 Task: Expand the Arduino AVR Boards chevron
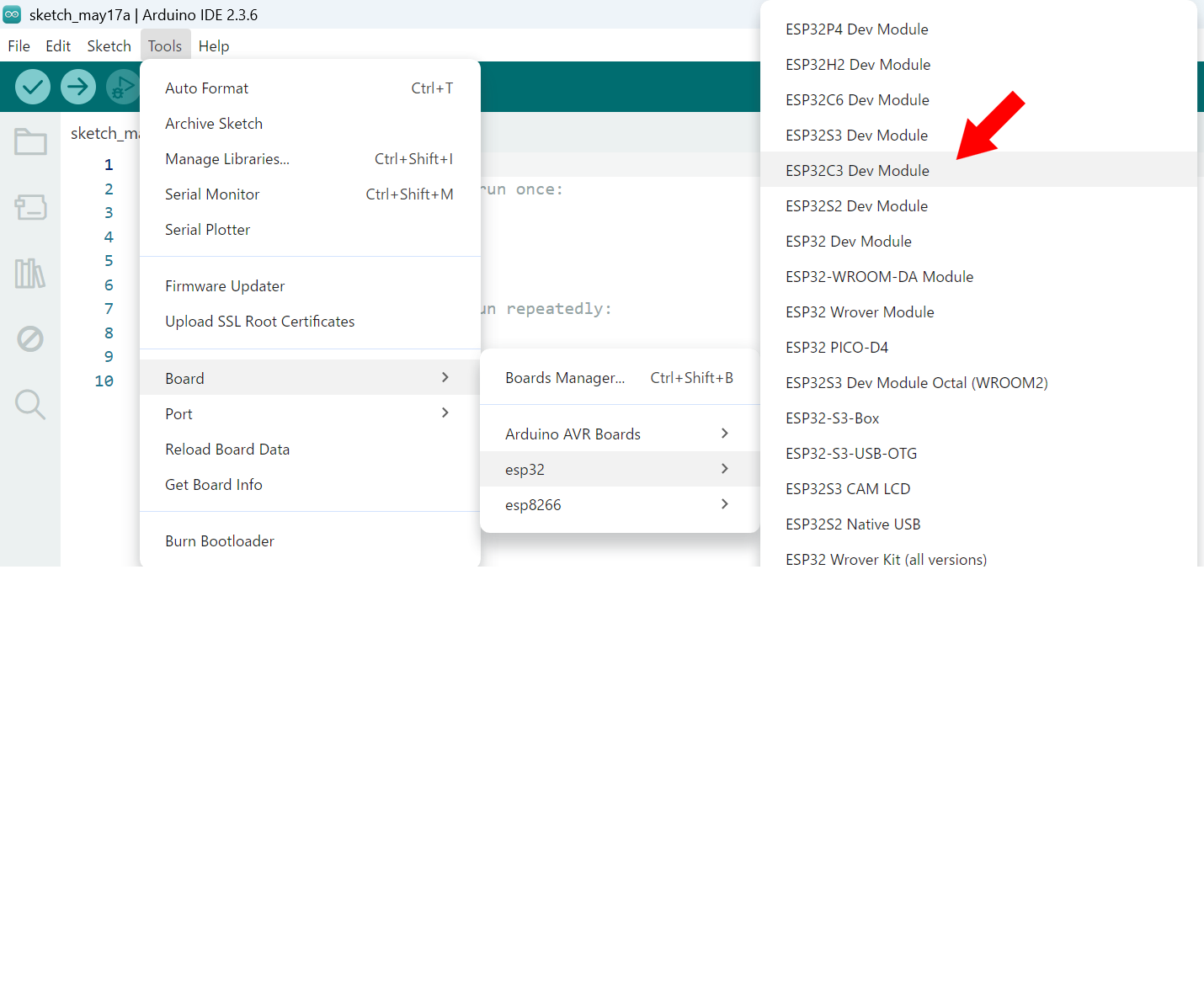click(x=725, y=433)
